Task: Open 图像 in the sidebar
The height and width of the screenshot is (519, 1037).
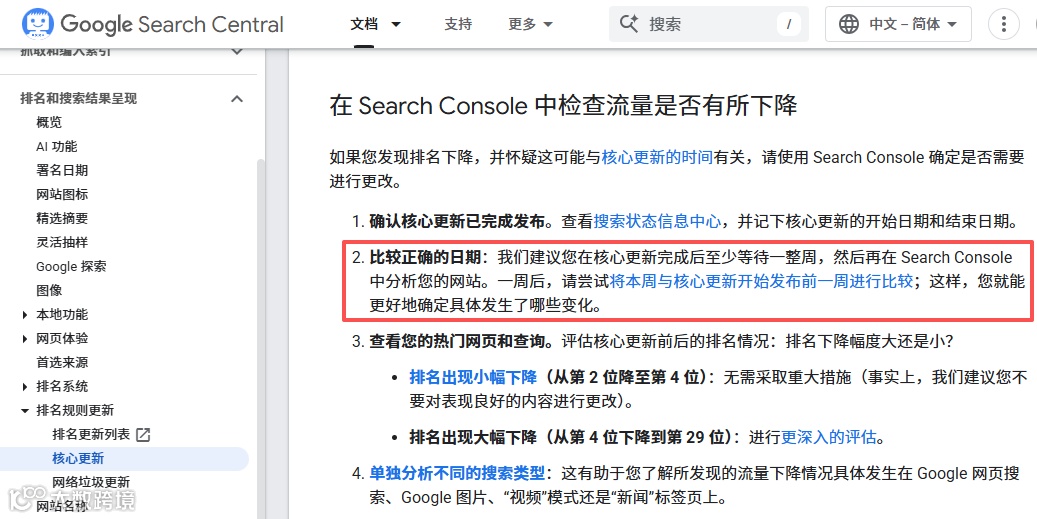Action: [x=49, y=290]
